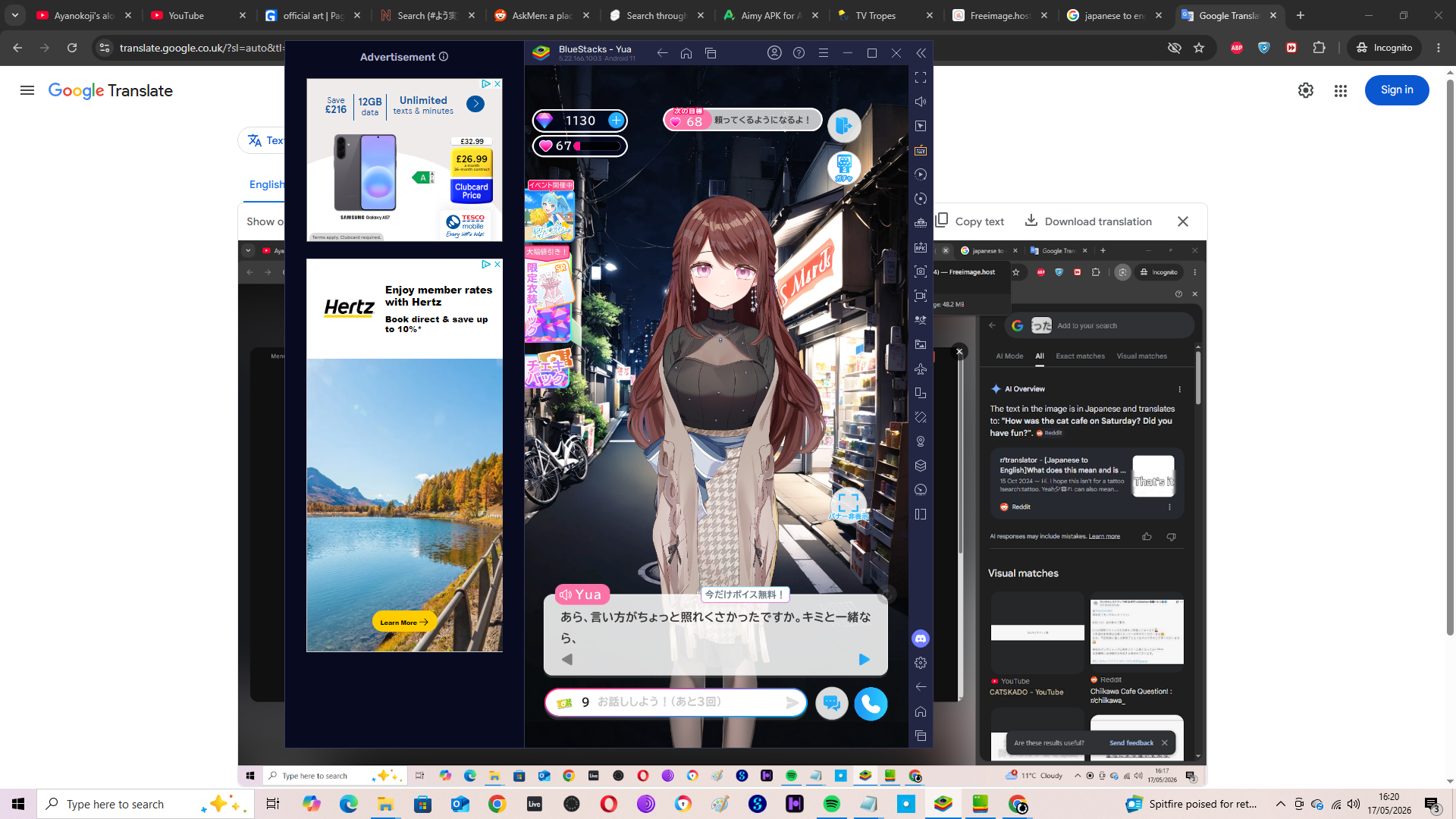Open Chrome's tab search dropdown arrow
This screenshot has width=1456, height=819.
pos(15,15)
